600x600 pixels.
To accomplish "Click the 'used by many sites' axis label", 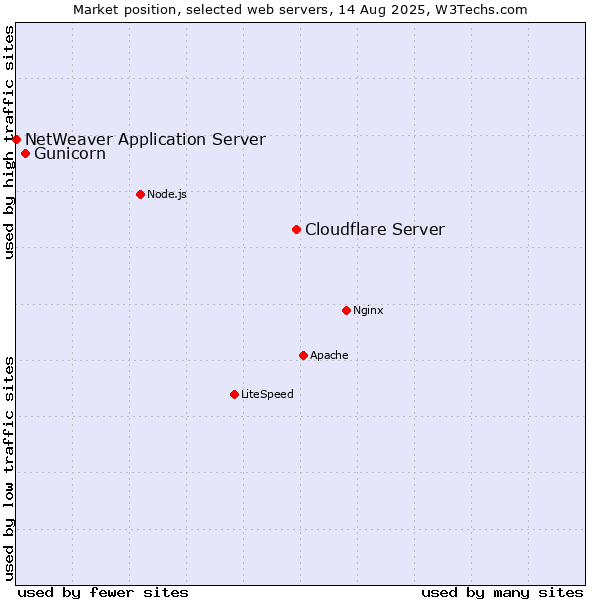I will point(502,593).
